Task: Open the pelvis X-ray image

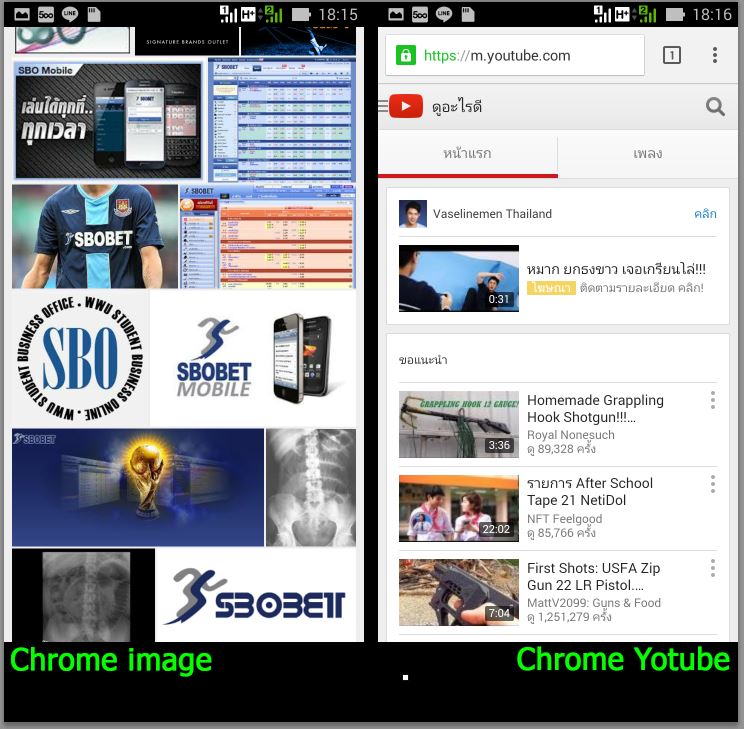Action: 311,487
